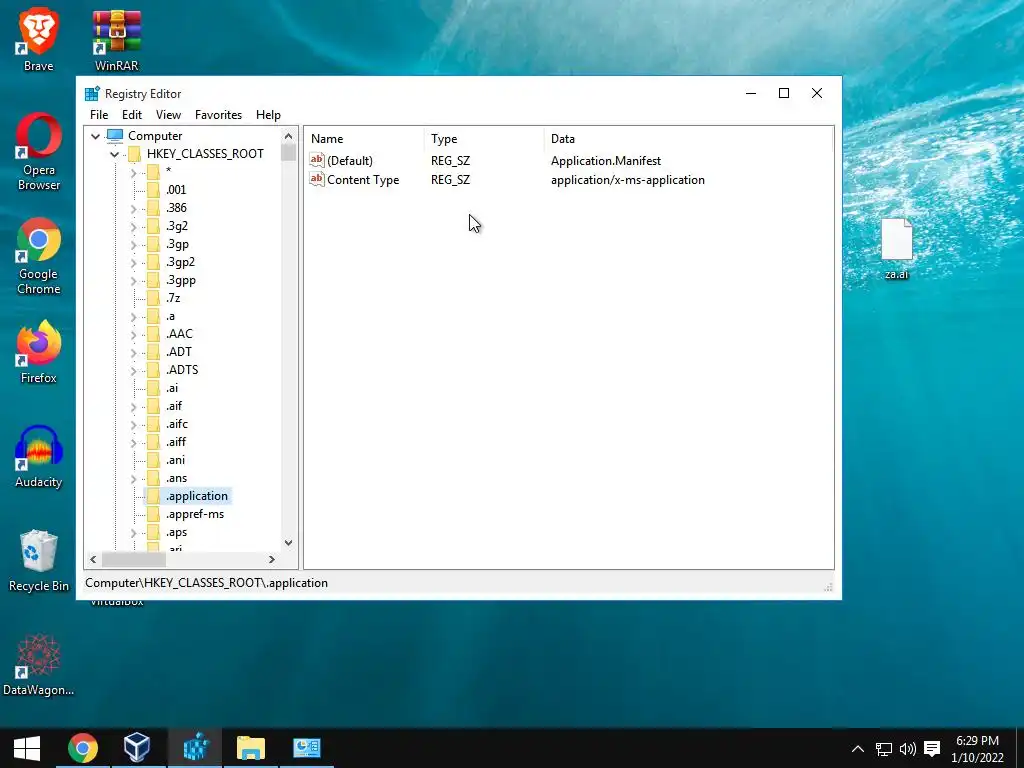The width and height of the screenshot is (1024, 768).
Task: Select the Google Chrome desktop icon
Action: (39, 256)
